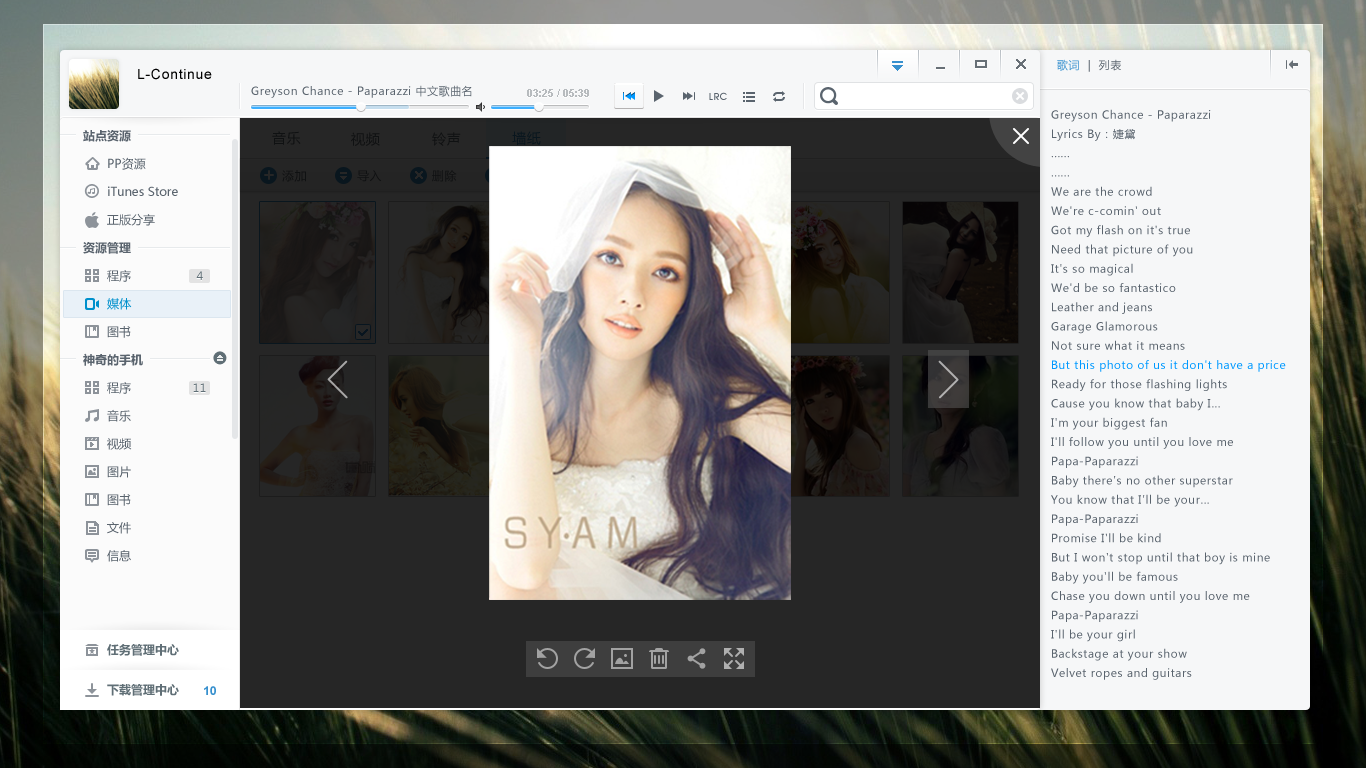Click lyric 'Velvet ropes and guitars'
This screenshot has height=768, width=1366.
pos(1121,673)
